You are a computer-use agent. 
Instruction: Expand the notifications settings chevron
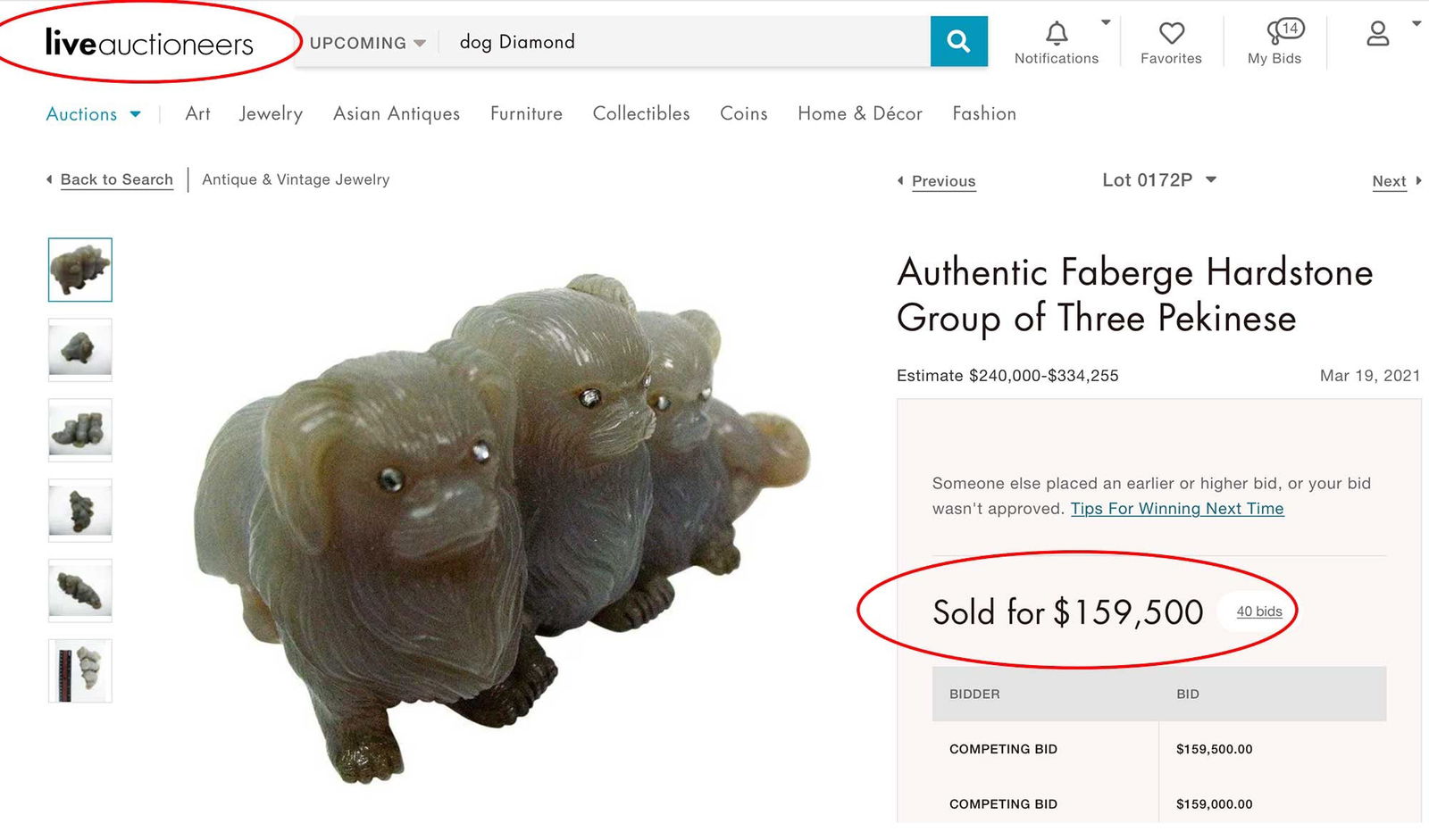pos(1106,21)
